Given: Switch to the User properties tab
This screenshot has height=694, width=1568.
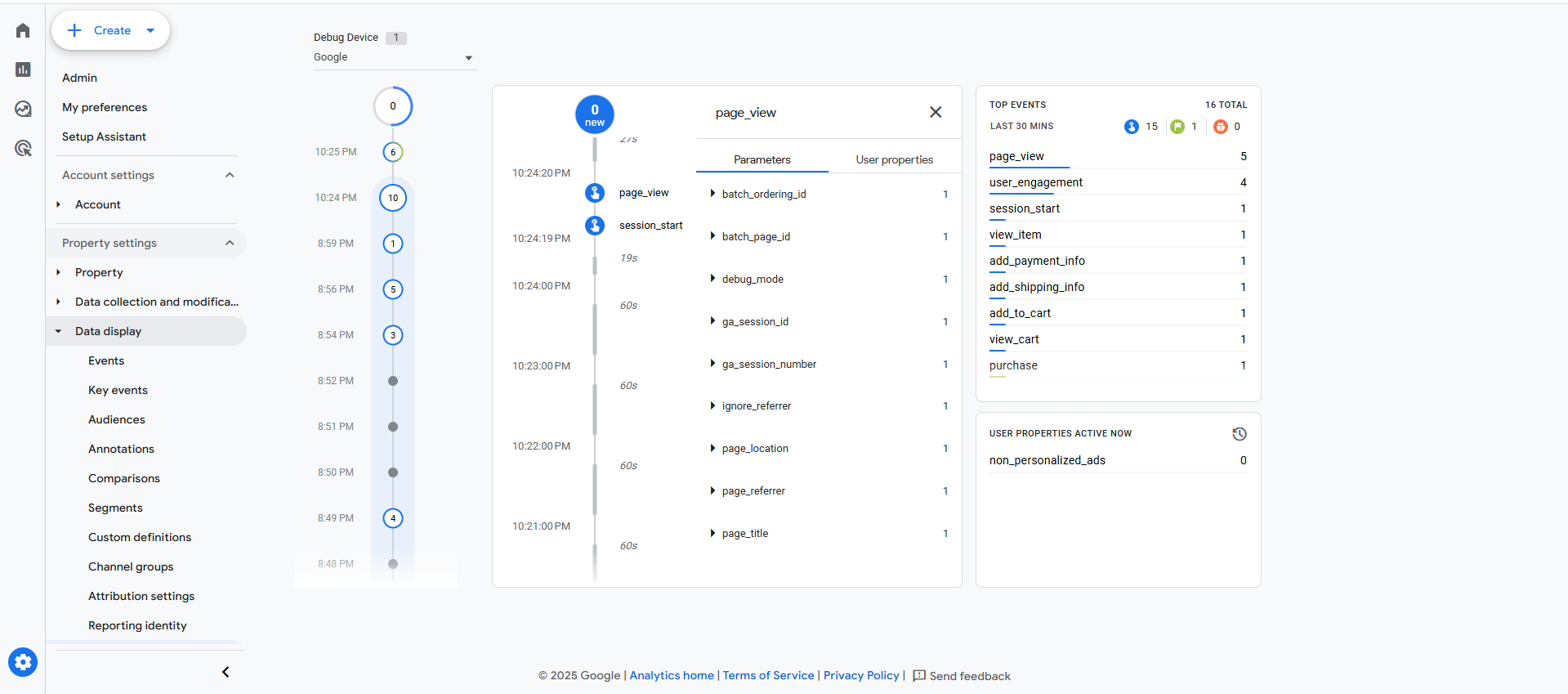Looking at the screenshot, I should point(894,160).
